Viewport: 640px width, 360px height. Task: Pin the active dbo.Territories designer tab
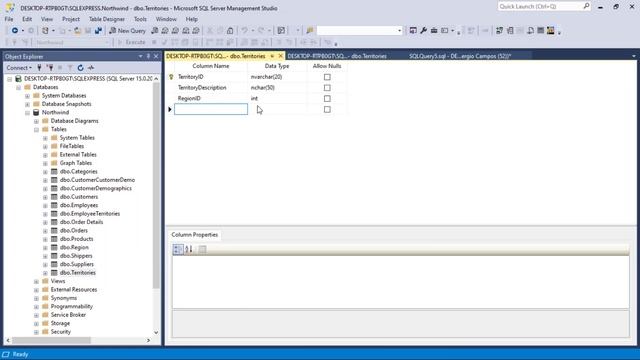[x=272, y=56]
